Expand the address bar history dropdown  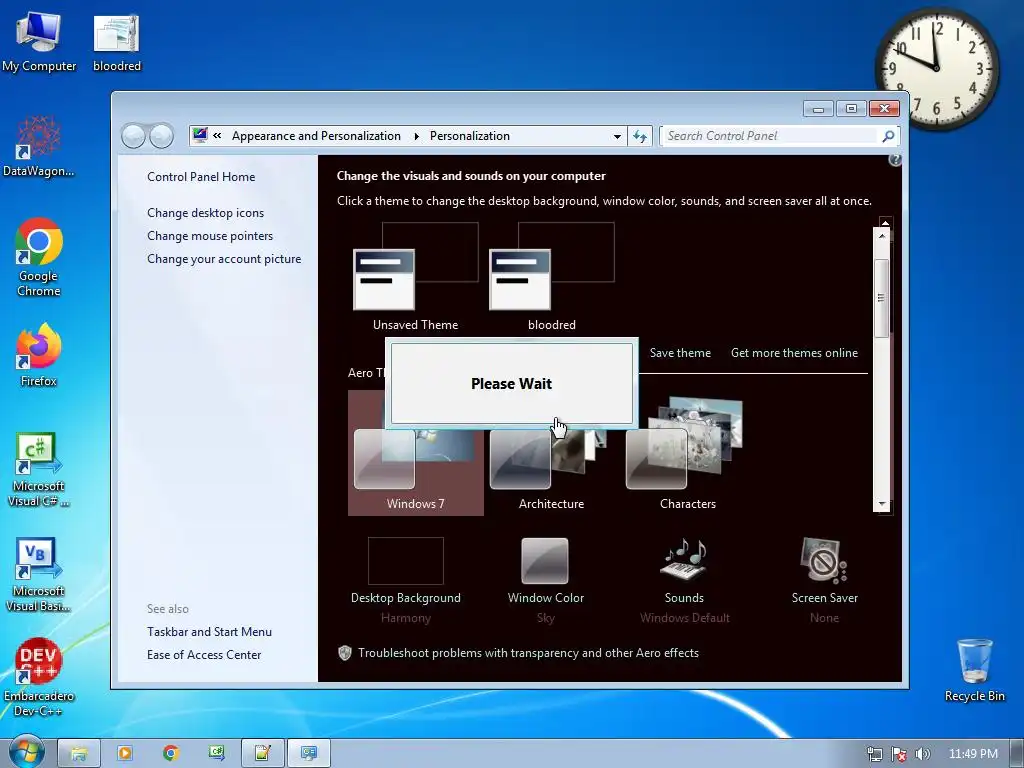point(616,136)
